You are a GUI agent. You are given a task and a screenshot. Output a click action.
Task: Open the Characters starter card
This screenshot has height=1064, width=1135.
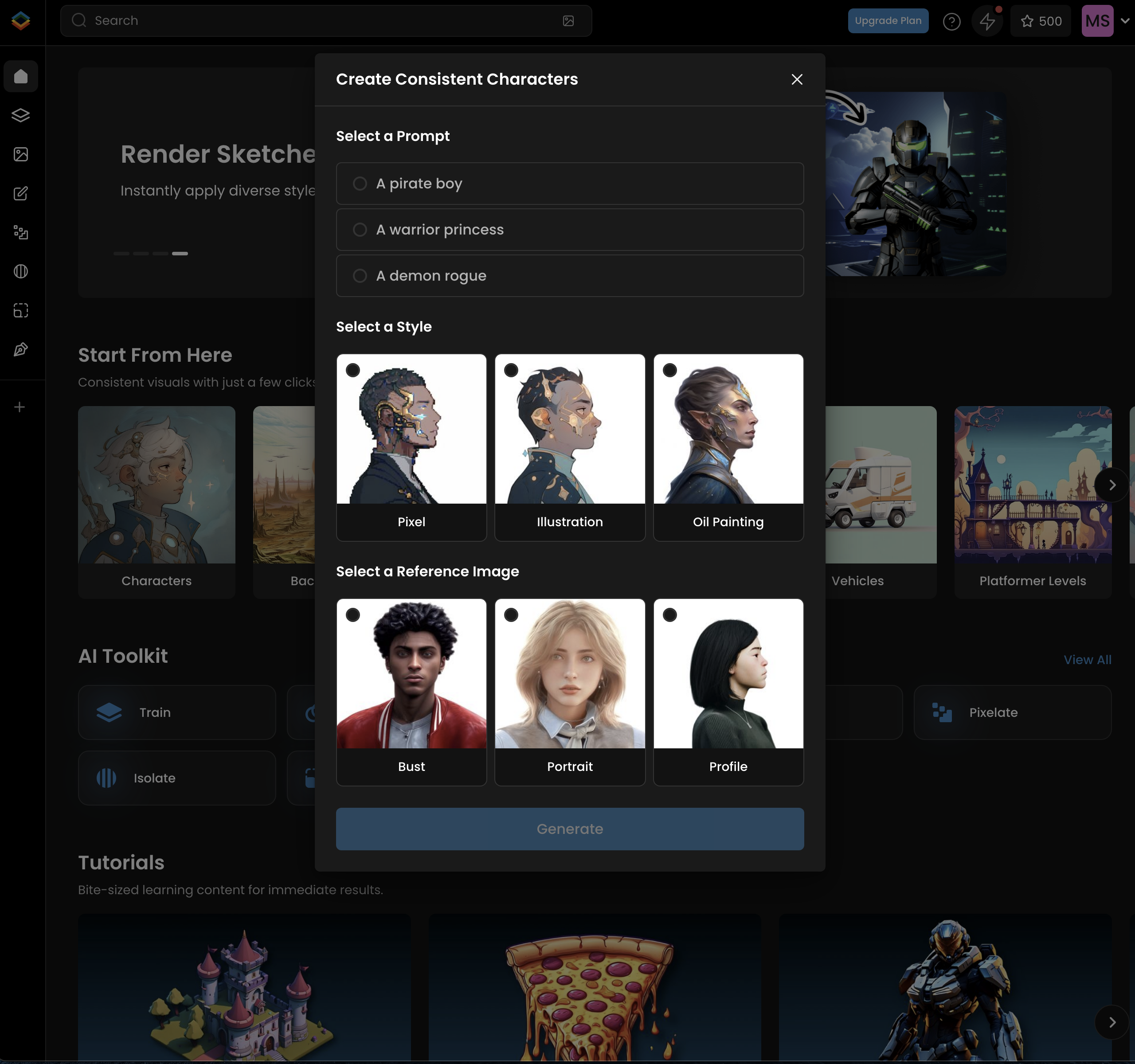pos(157,502)
